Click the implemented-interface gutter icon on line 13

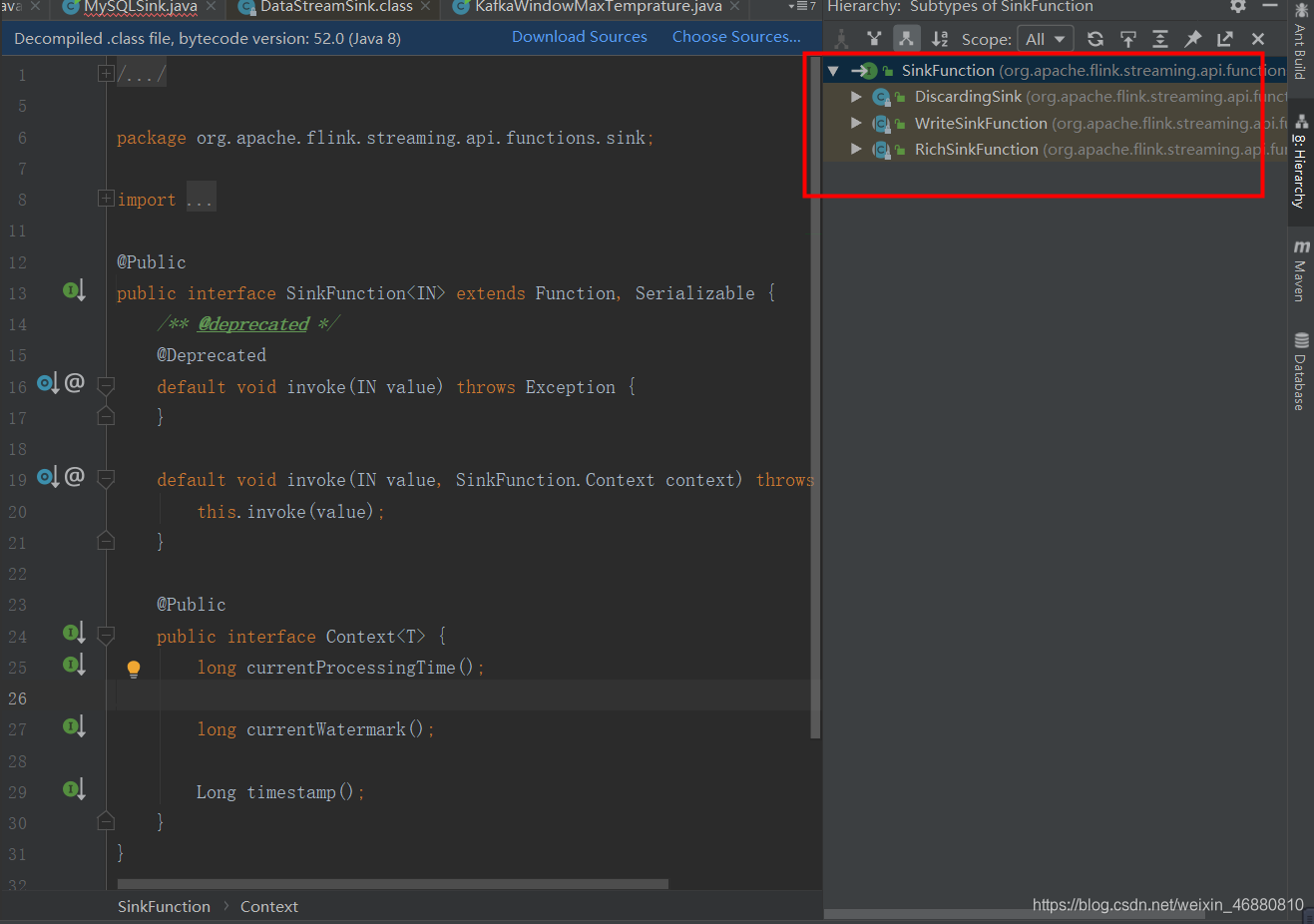tap(74, 290)
